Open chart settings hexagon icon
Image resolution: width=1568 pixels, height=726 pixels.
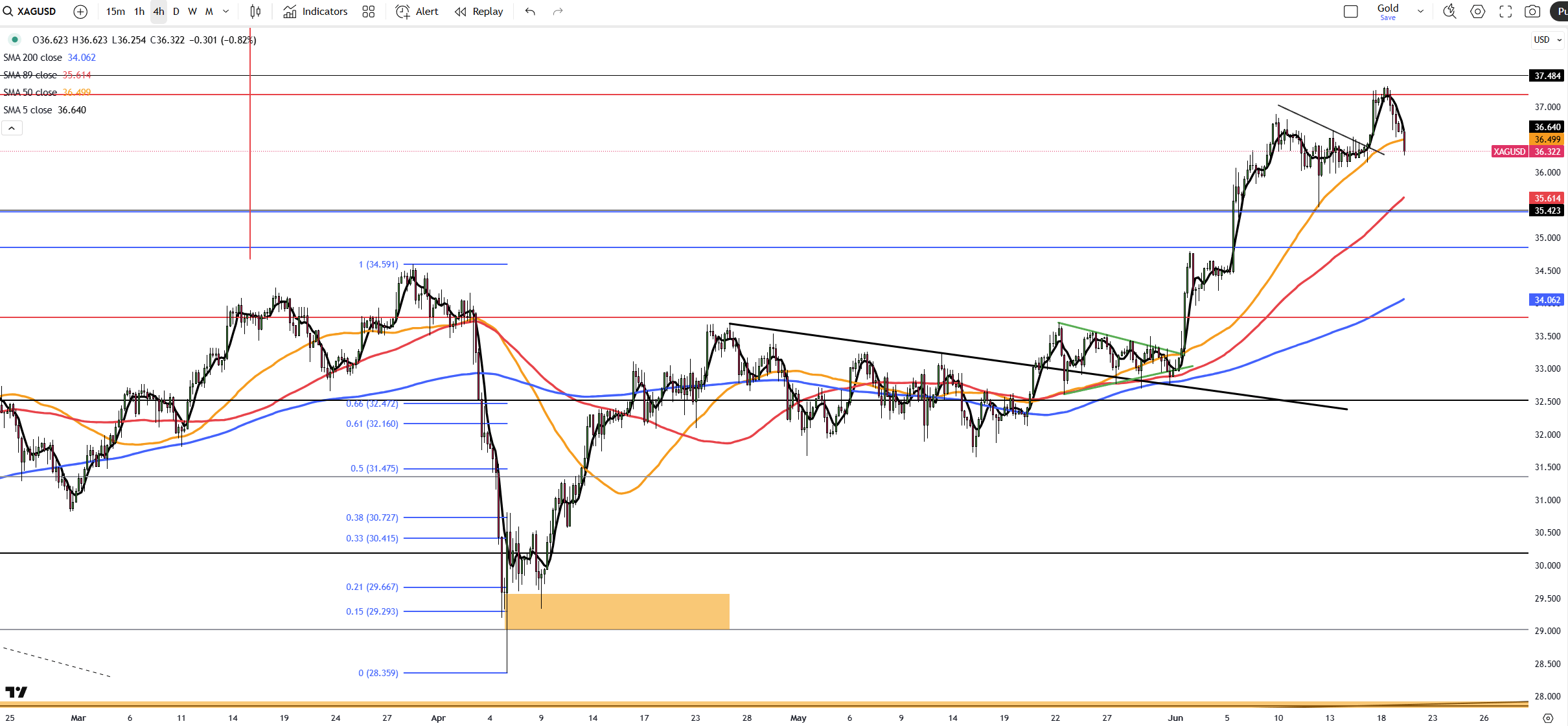pyautogui.click(x=1477, y=12)
